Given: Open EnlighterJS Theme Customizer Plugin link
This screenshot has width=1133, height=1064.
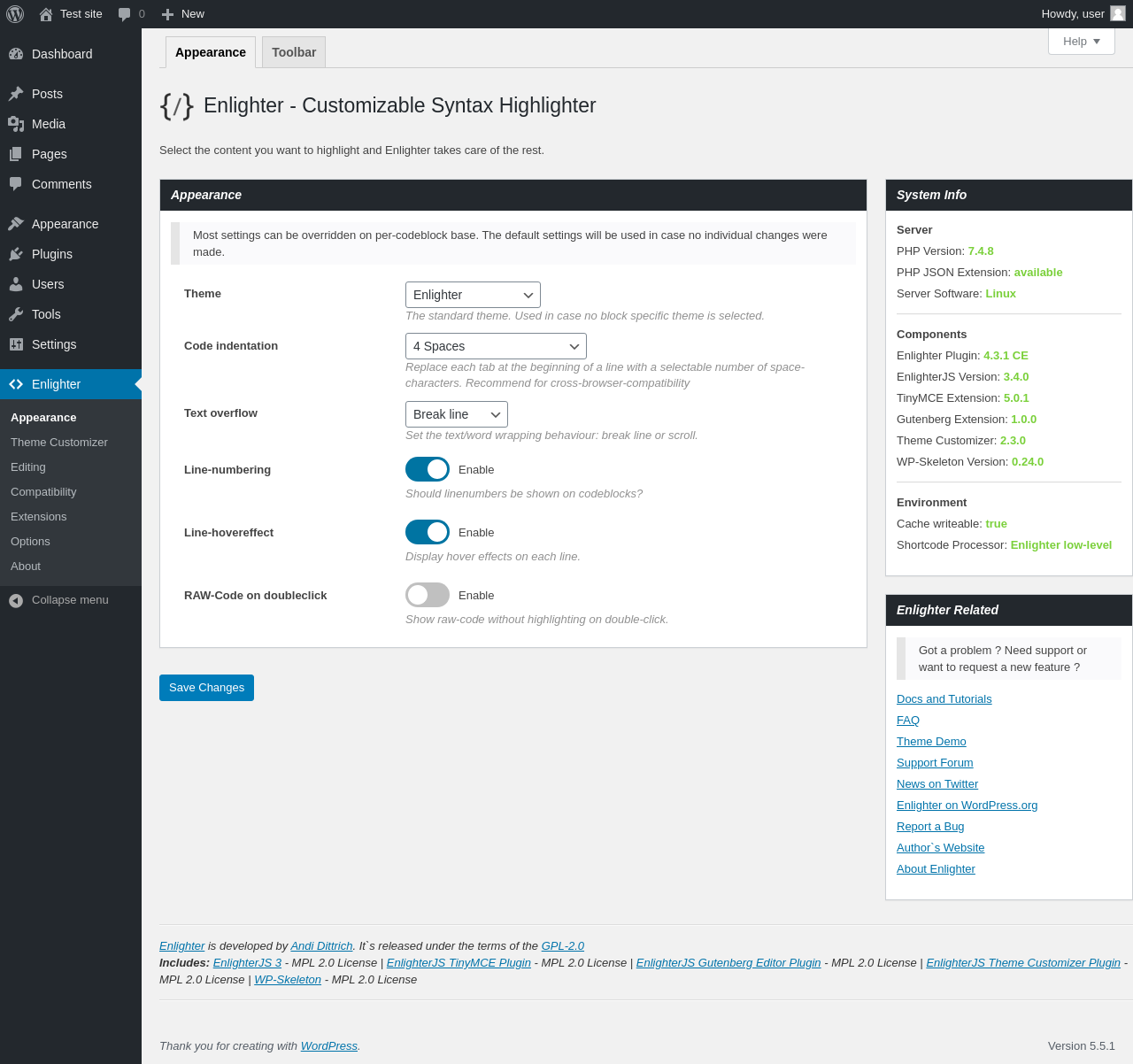Looking at the screenshot, I should click(x=1023, y=963).
